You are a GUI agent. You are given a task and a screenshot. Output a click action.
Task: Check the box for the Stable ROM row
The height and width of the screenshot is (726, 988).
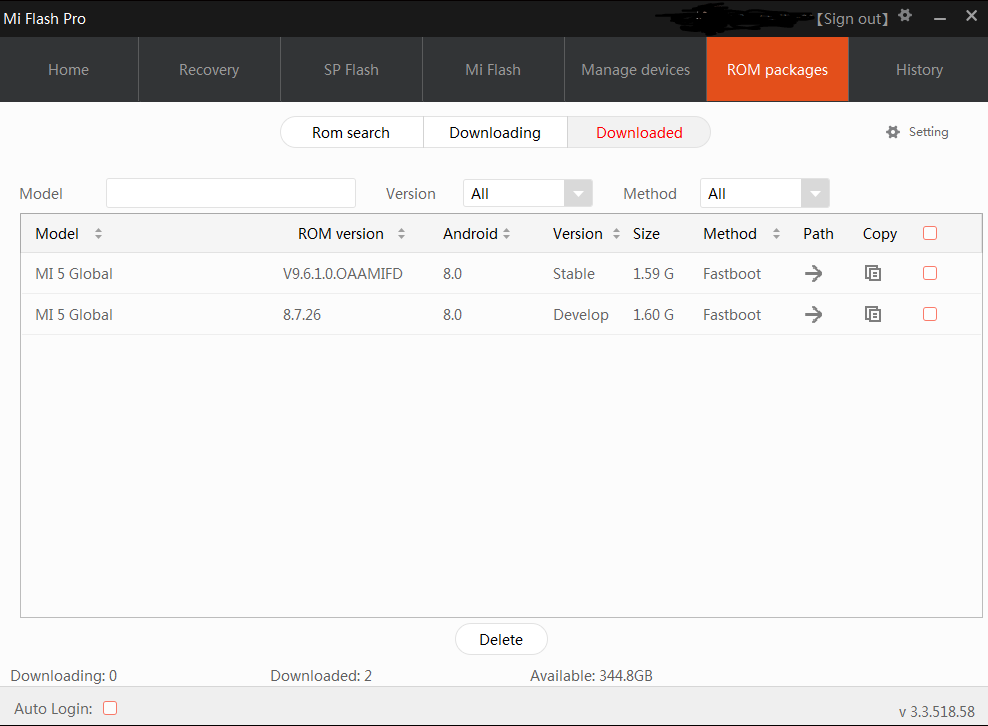(x=930, y=273)
